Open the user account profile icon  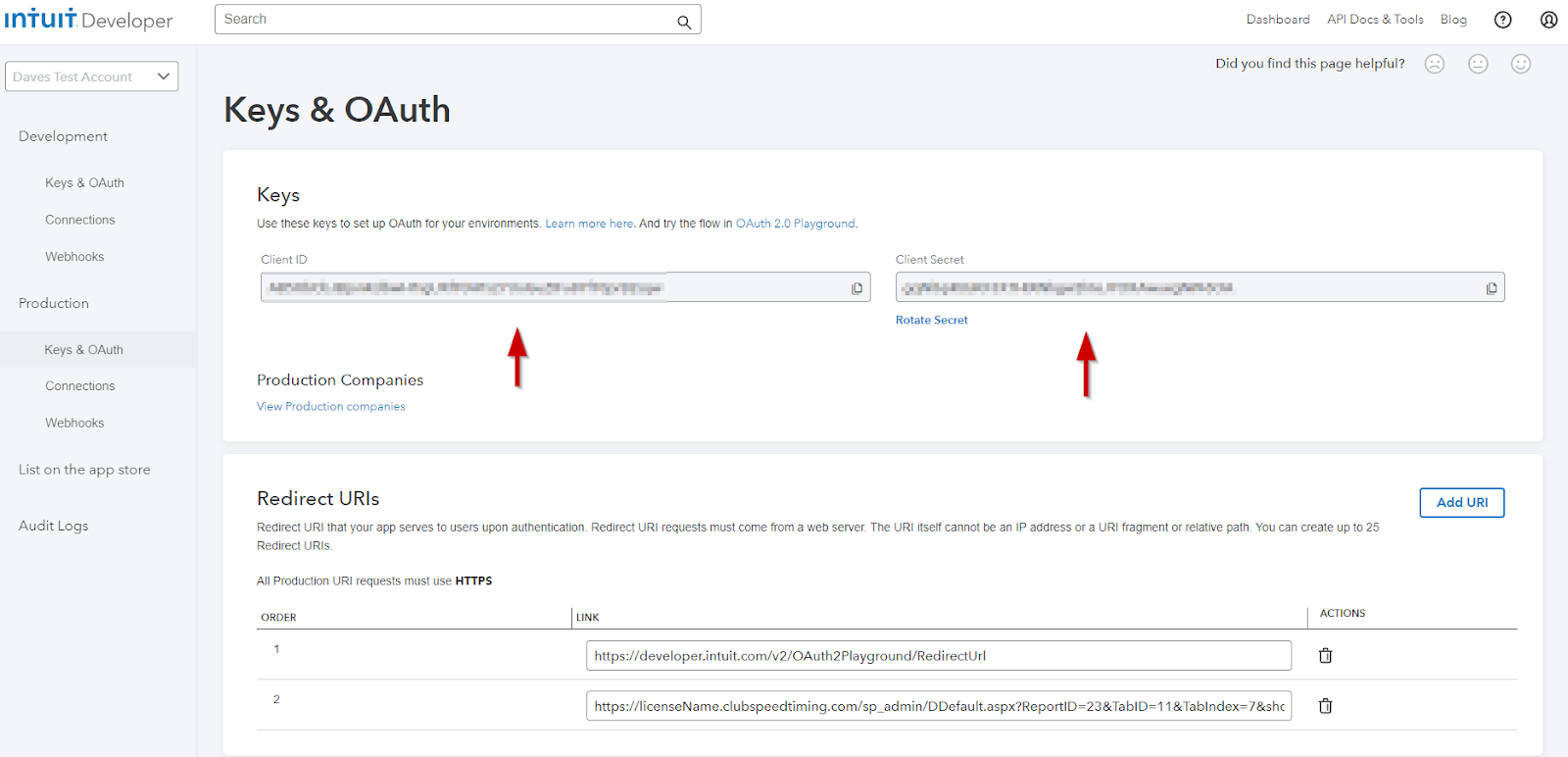coord(1548,20)
